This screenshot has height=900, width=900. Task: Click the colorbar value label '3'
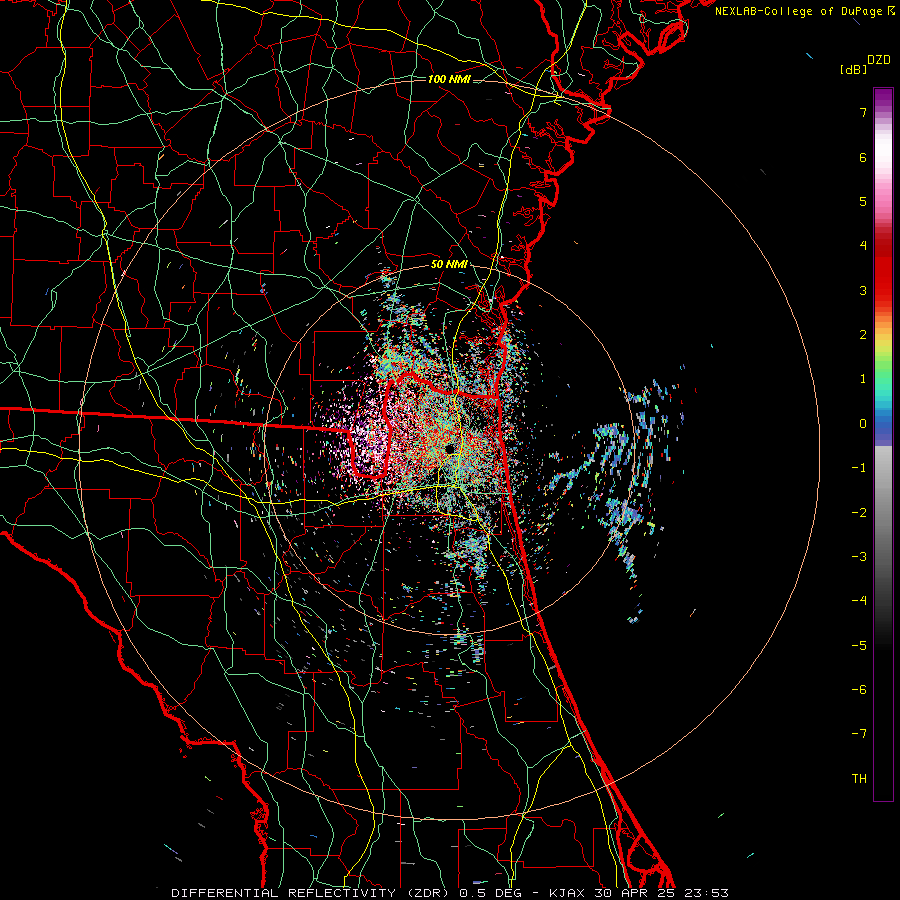[863, 290]
